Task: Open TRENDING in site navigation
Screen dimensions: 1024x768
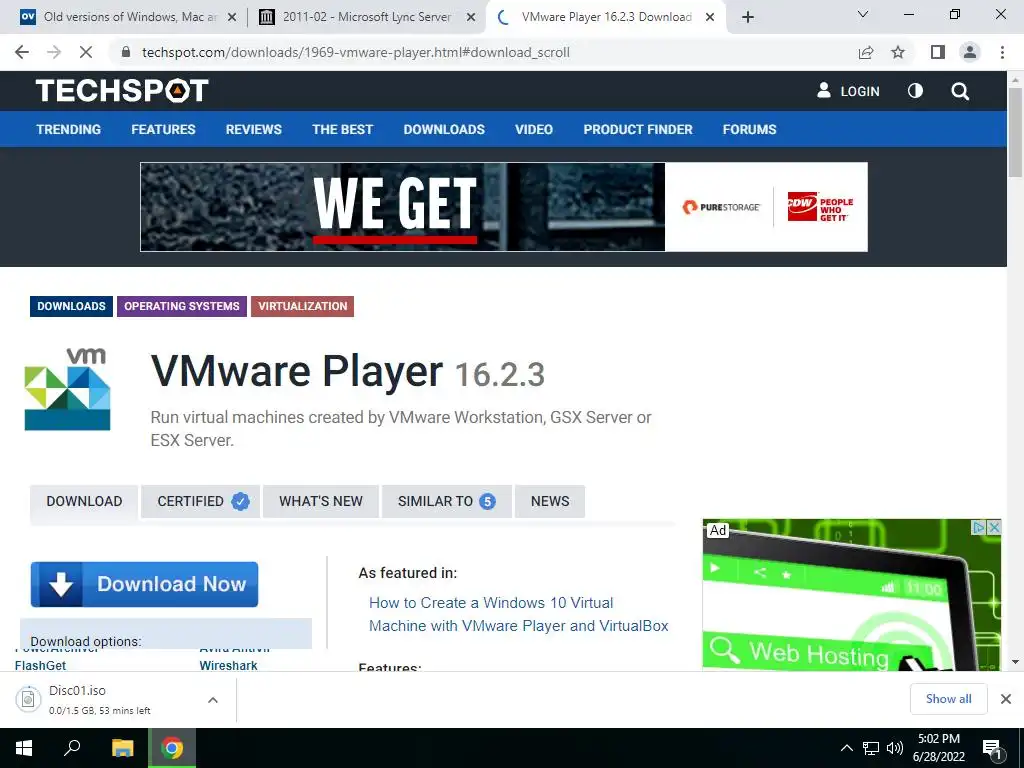Action: coord(69,129)
